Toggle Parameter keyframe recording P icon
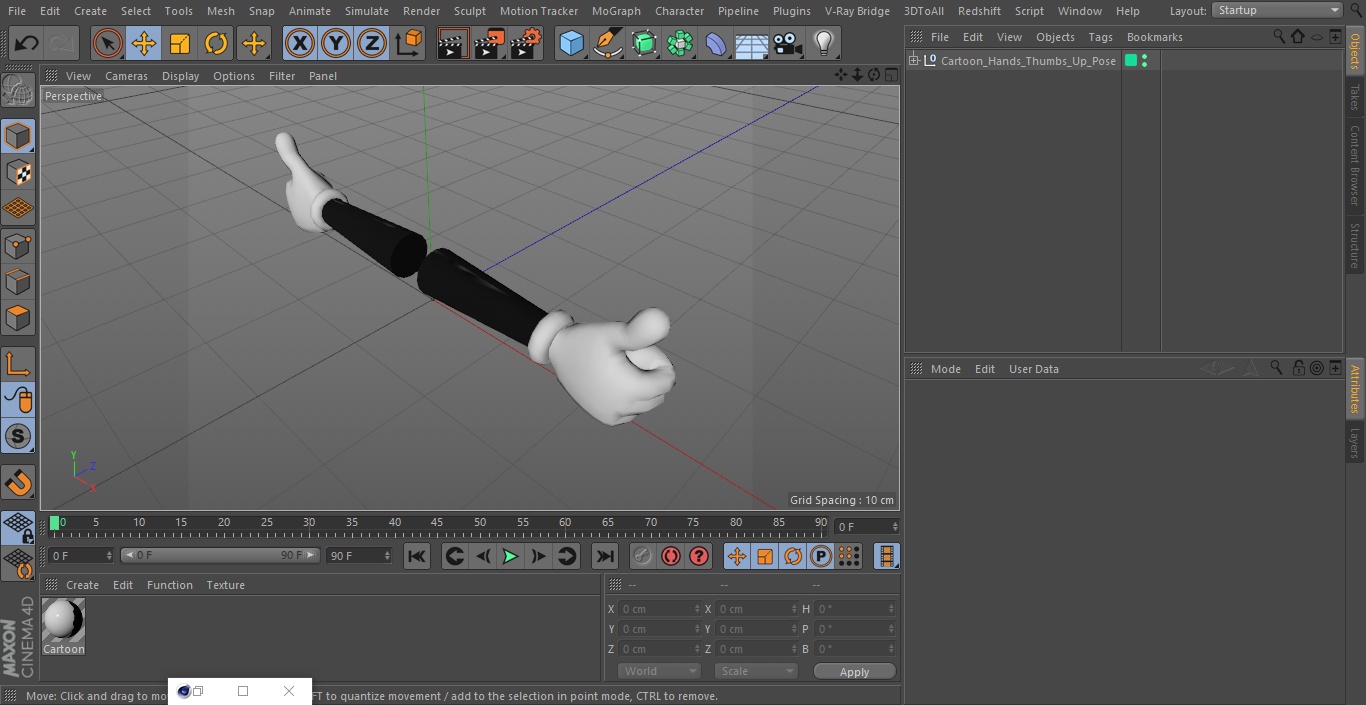 pyautogui.click(x=821, y=556)
